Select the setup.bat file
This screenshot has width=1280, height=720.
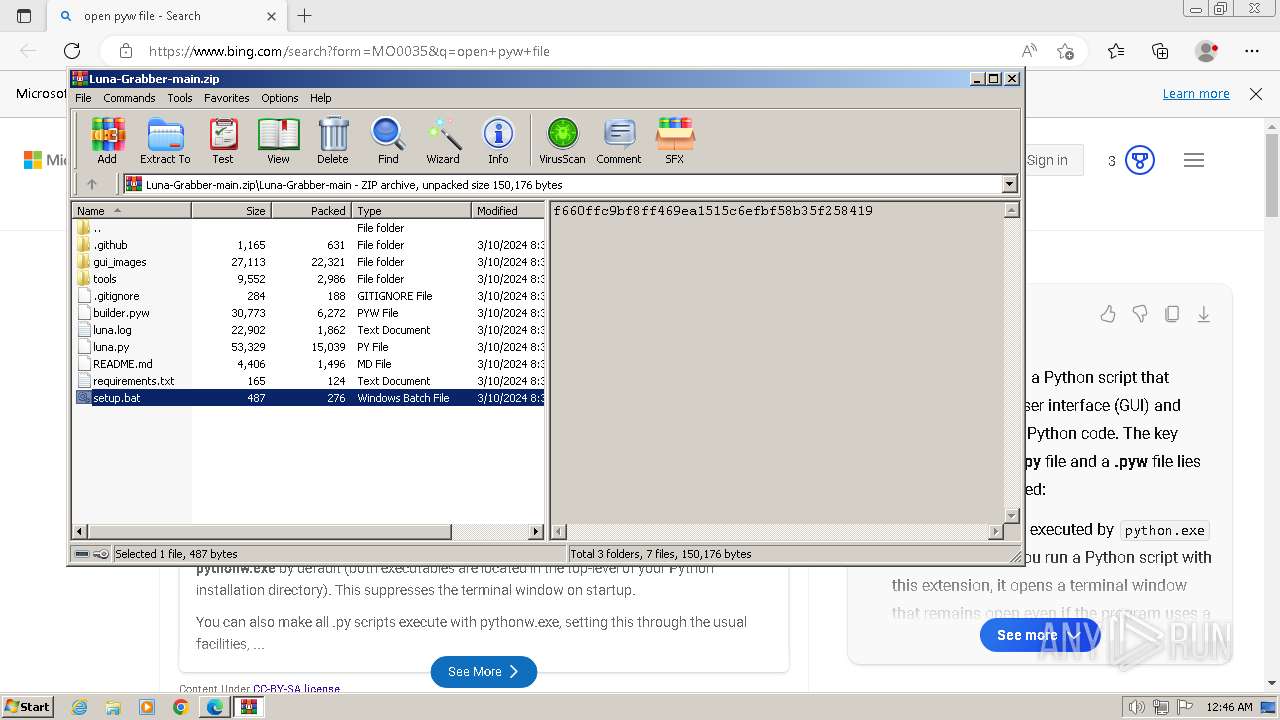pyautogui.click(x=309, y=398)
